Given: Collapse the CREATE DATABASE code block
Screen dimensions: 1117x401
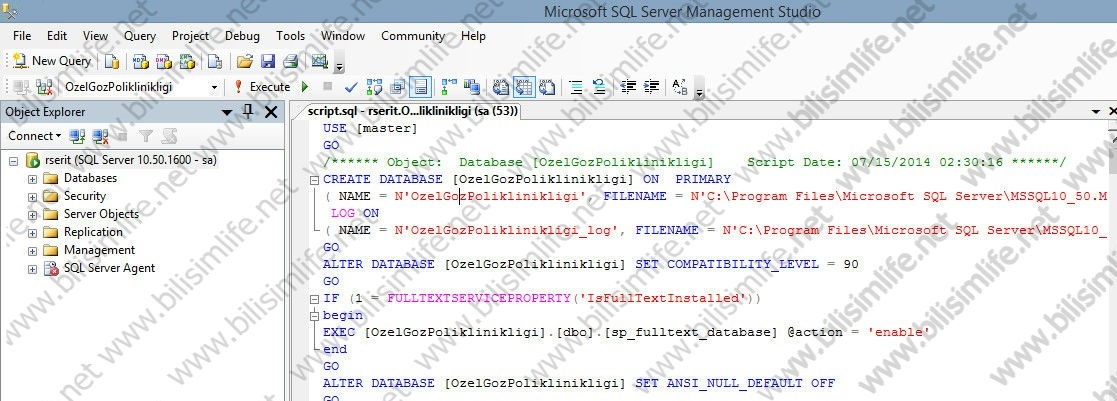Looking at the screenshot, I should click(312, 180).
